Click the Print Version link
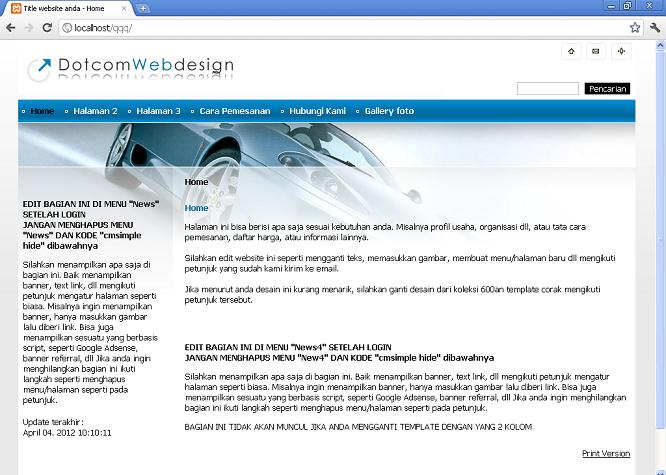Image resolution: width=666 pixels, height=475 pixels. (x=606, y=453)
